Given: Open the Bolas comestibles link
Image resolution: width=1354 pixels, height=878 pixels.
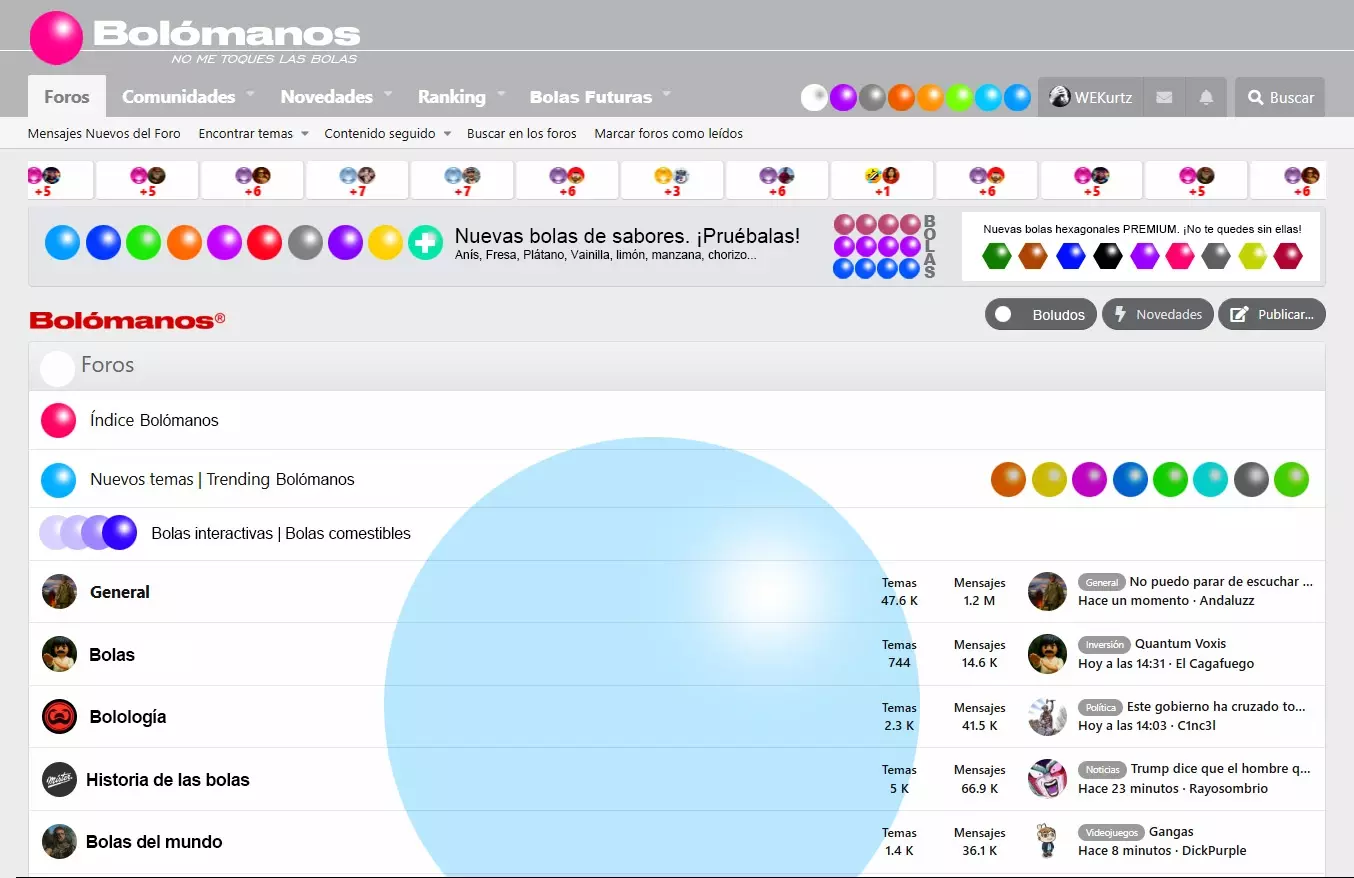Looking at the screenshot, I should point(348,533).
